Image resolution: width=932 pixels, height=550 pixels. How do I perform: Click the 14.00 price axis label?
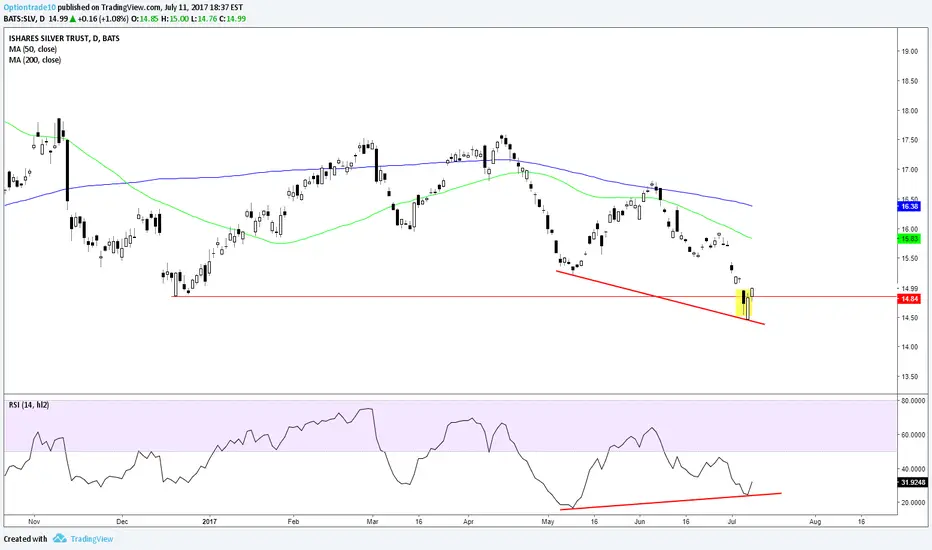pos(909,347)
